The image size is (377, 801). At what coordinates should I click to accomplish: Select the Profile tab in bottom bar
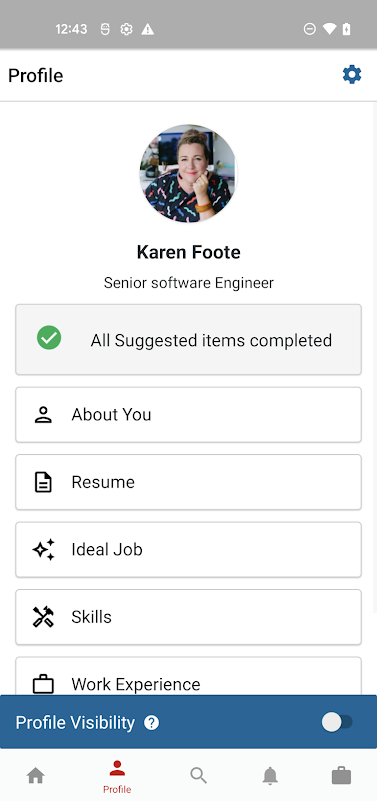click(117, 777)
